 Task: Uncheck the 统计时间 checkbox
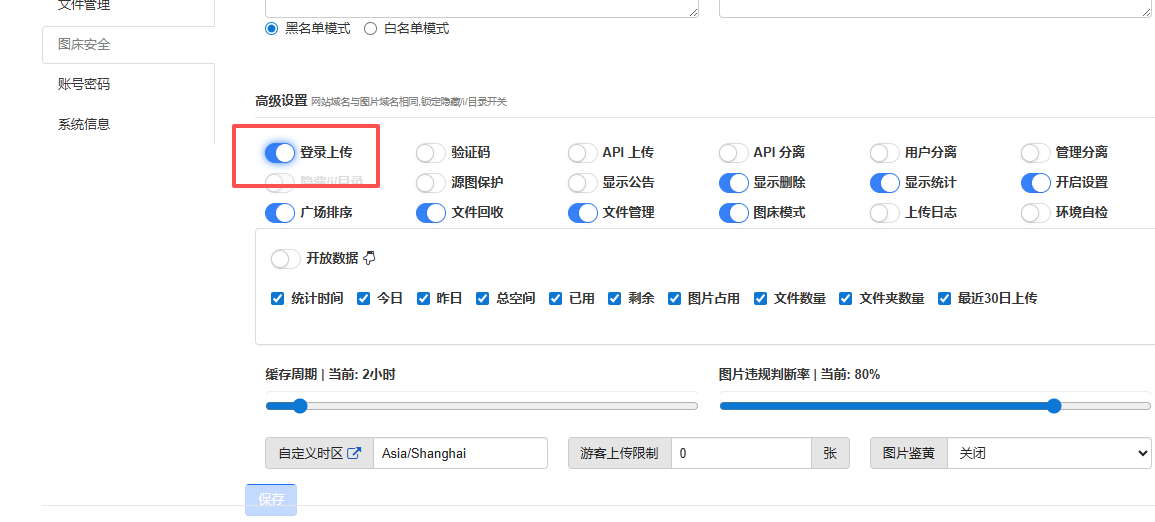[278, 298]
